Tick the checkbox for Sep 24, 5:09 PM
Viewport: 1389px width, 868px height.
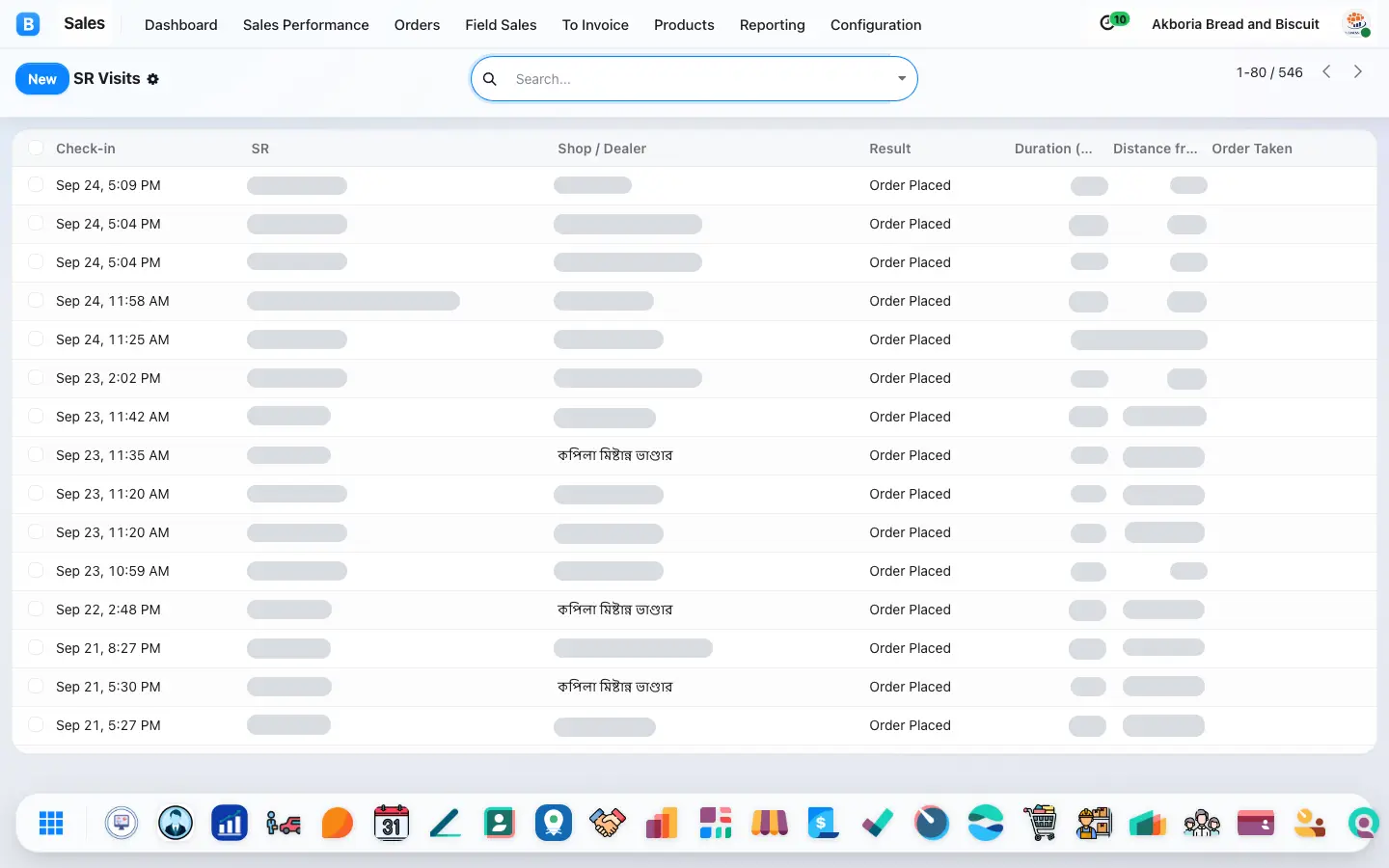(36, 184)
